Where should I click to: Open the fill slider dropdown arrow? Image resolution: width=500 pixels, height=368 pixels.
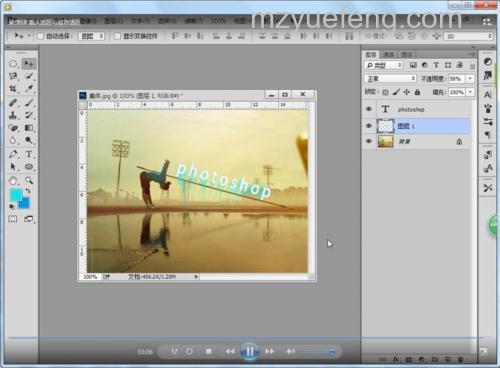pyautogui.click(x=470, y=92)
